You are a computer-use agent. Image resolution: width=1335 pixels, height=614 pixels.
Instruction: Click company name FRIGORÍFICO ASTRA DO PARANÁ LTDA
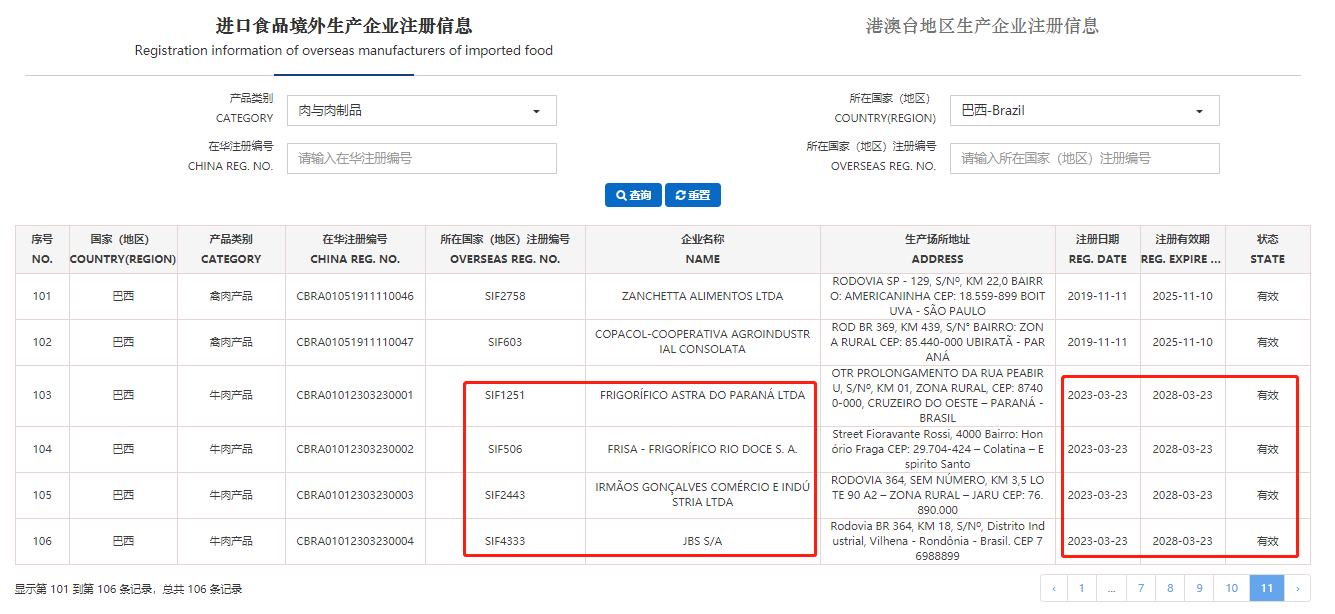pyautogui.click(x=702, y=395)
